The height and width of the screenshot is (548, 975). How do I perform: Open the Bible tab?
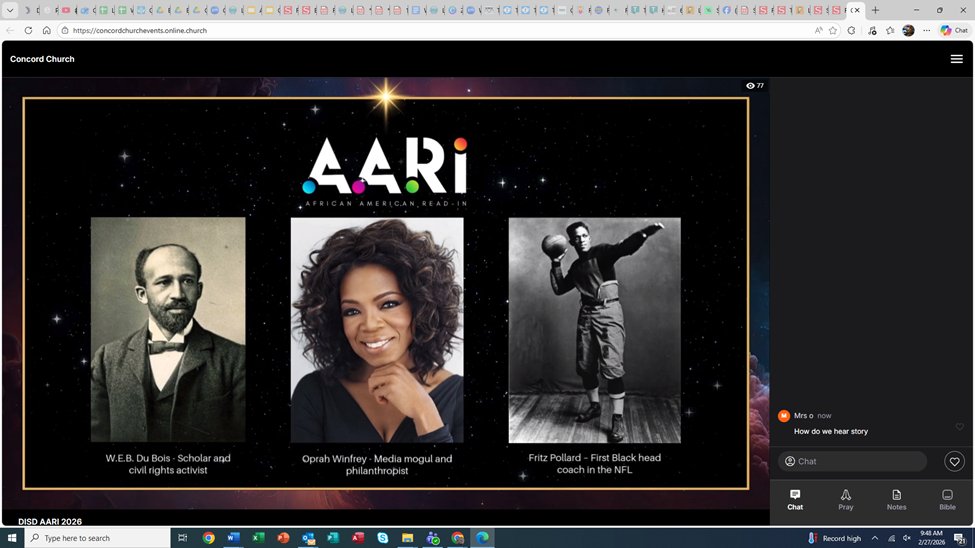point(947,499)
